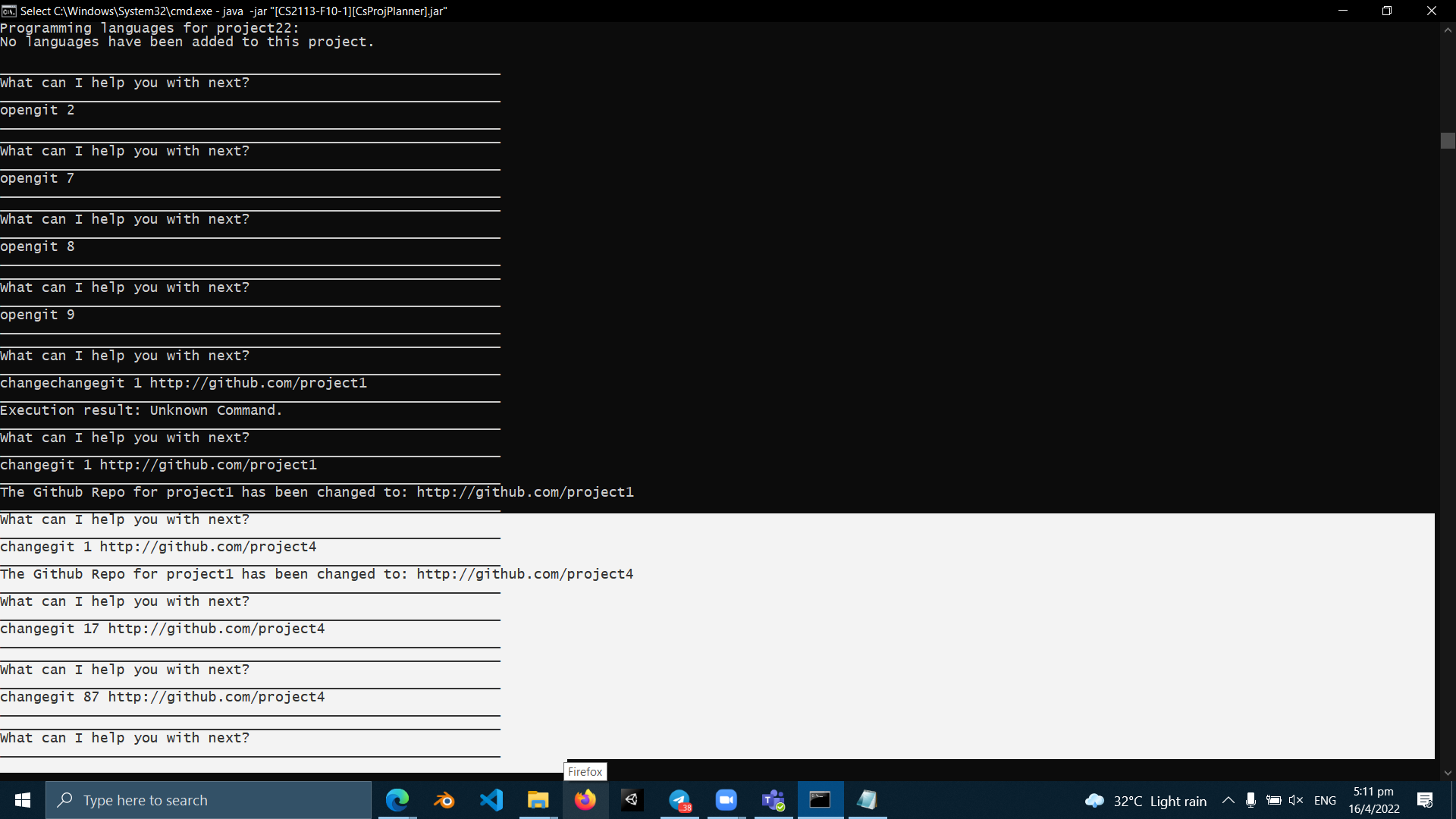Click the Firefox taskbar icon
The image size is (1456, 819).
click(585, 800)
